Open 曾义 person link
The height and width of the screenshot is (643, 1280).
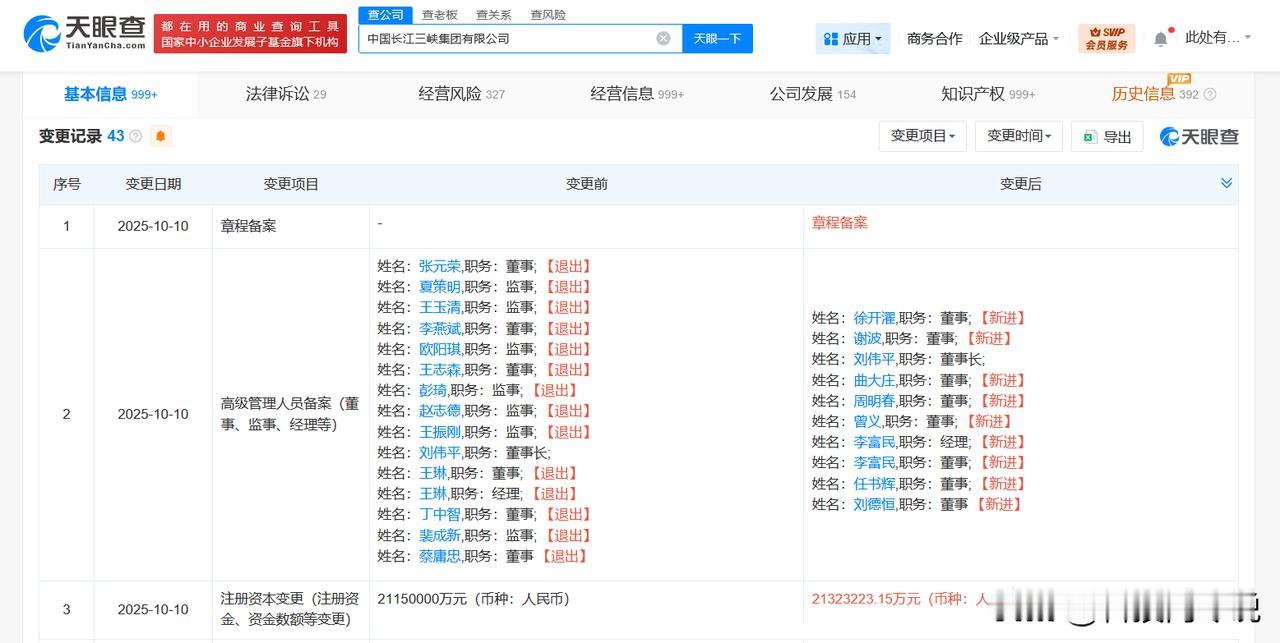pyautogui.click(x=867, y=421)
